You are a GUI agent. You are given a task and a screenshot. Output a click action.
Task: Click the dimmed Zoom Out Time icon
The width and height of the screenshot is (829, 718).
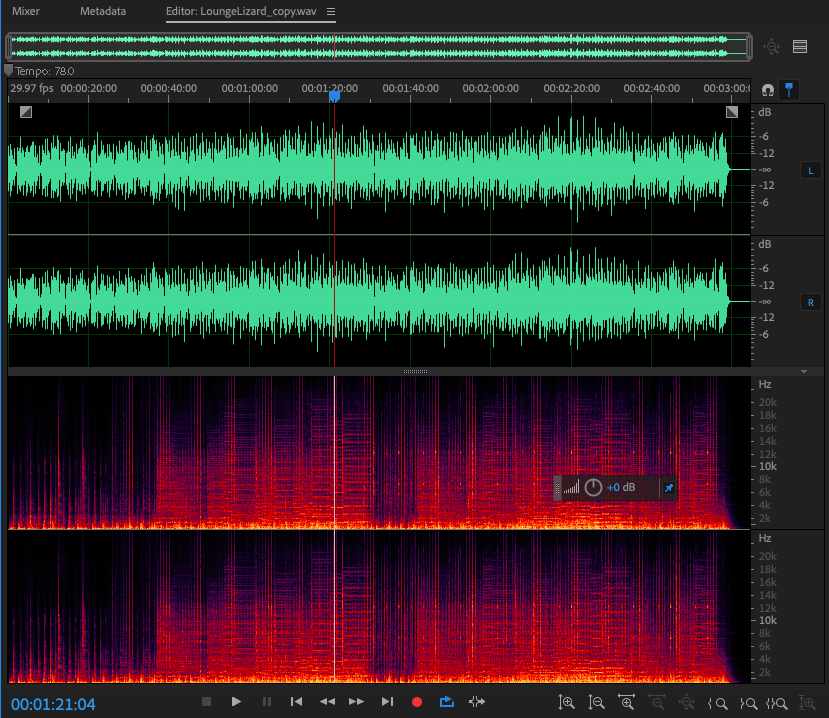[657, 703]
